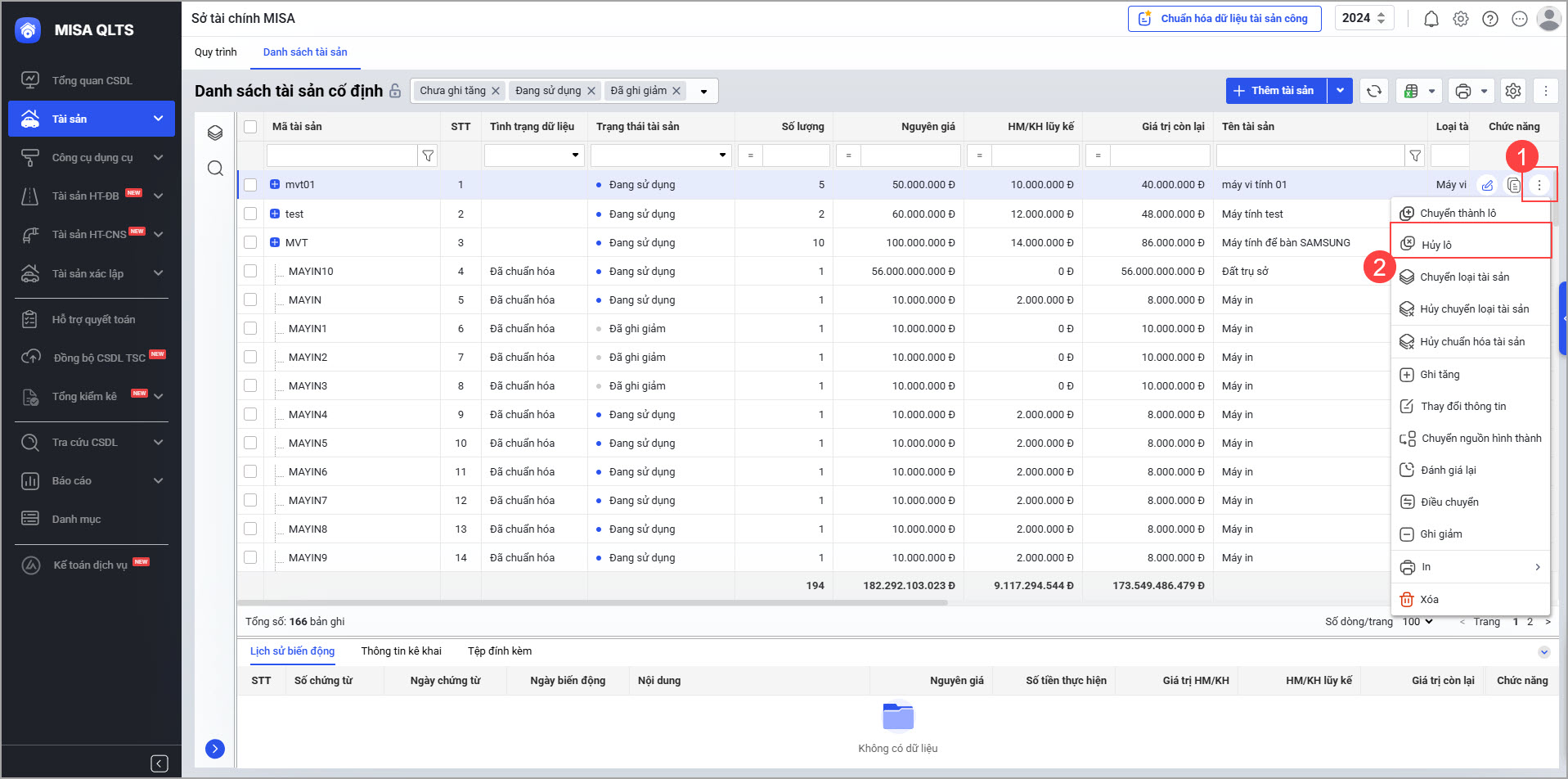This screenshot has height=779, width=1568.
Task: Open the Thêm tài sản dropdown arrow
Action: pos(1340,91)
